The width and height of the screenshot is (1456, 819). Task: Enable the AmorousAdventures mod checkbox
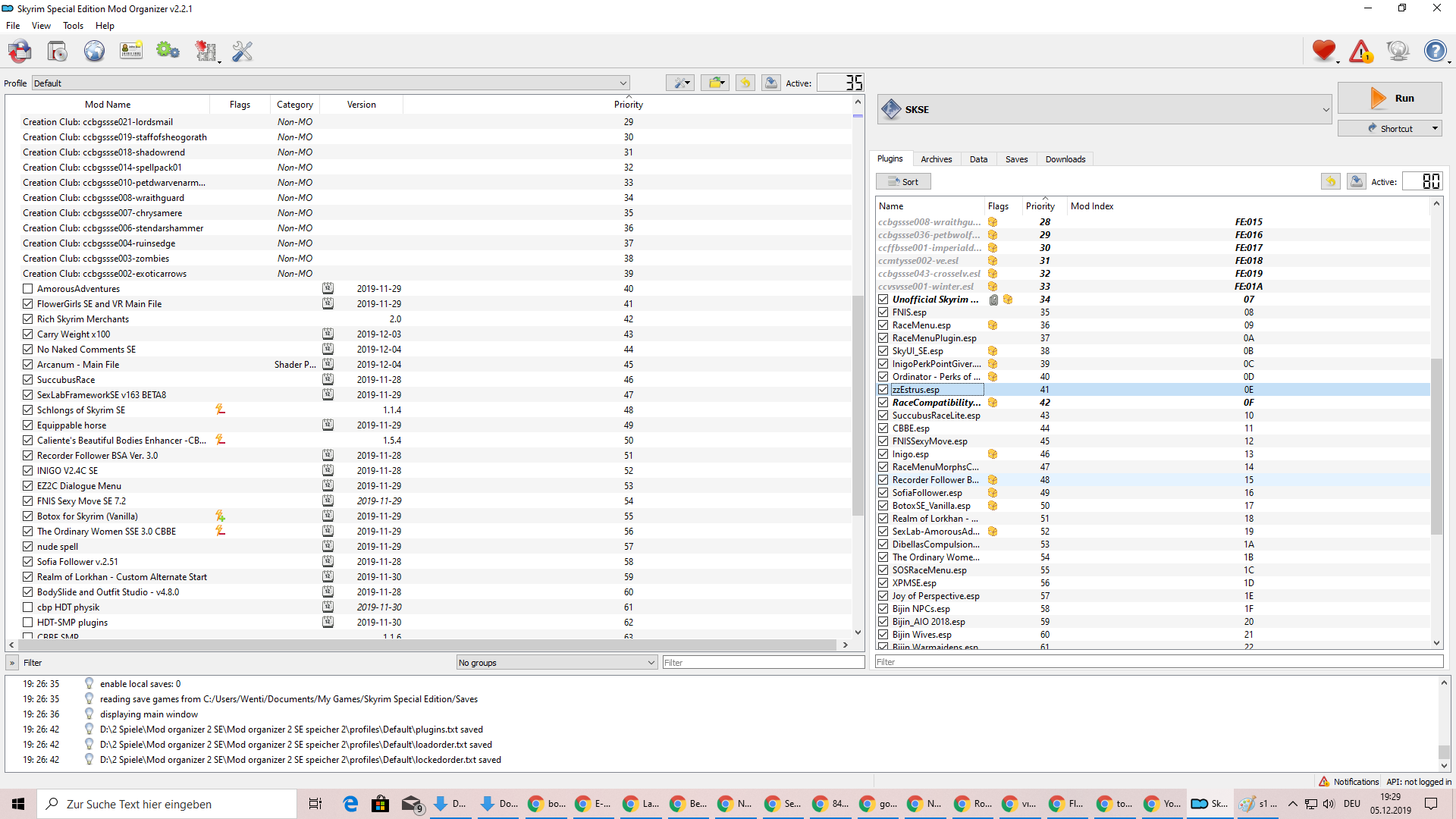[28, 289]
